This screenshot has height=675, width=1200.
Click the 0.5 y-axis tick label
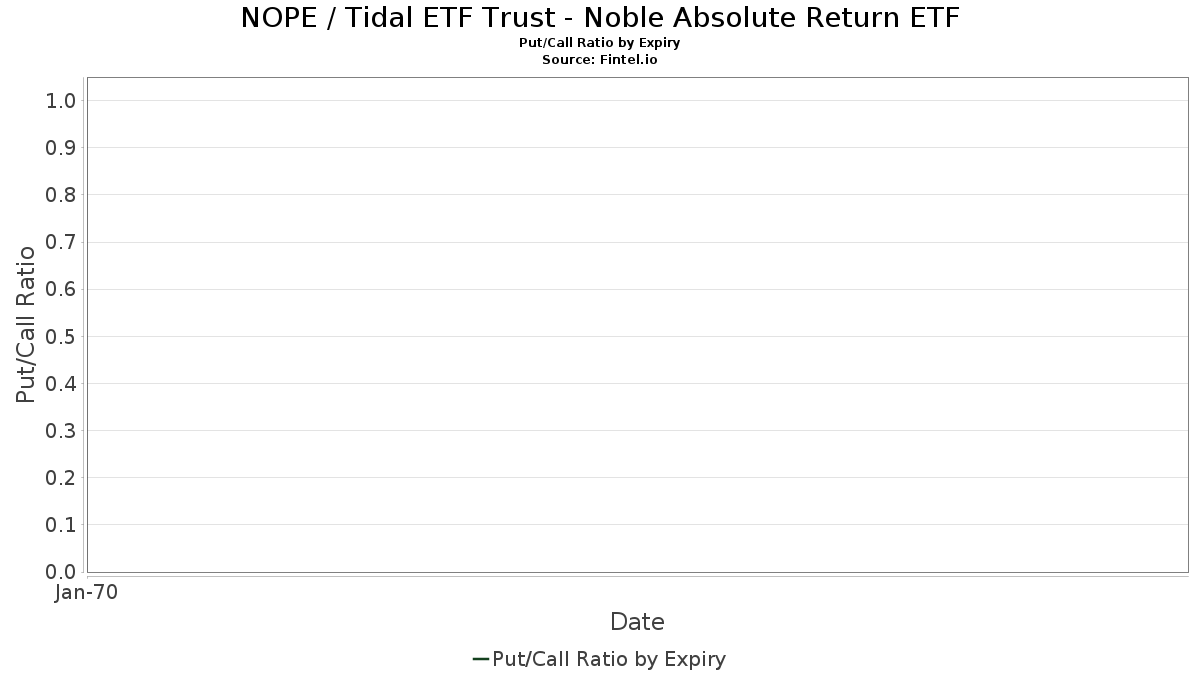tap(61, 336)
